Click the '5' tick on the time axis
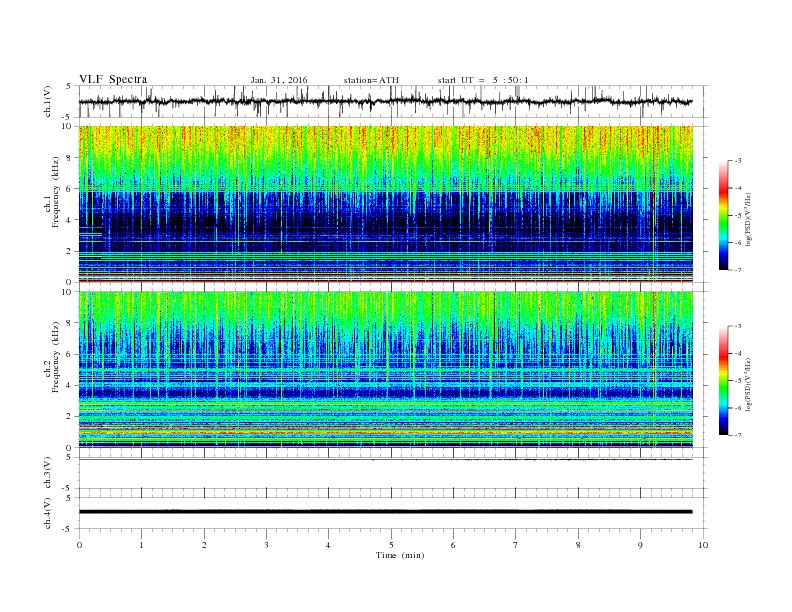The image size is (792, 612). [391, 545]
